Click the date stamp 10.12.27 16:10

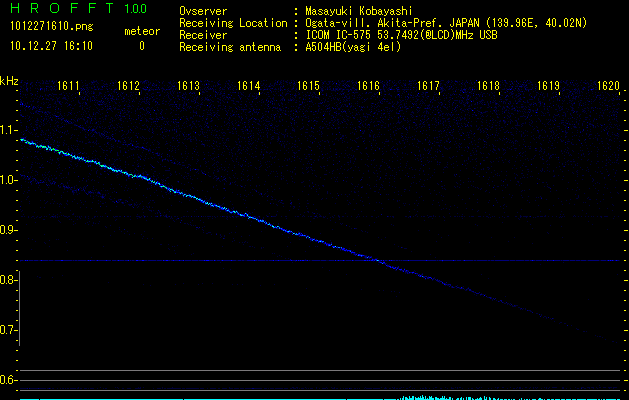[51, 46]
